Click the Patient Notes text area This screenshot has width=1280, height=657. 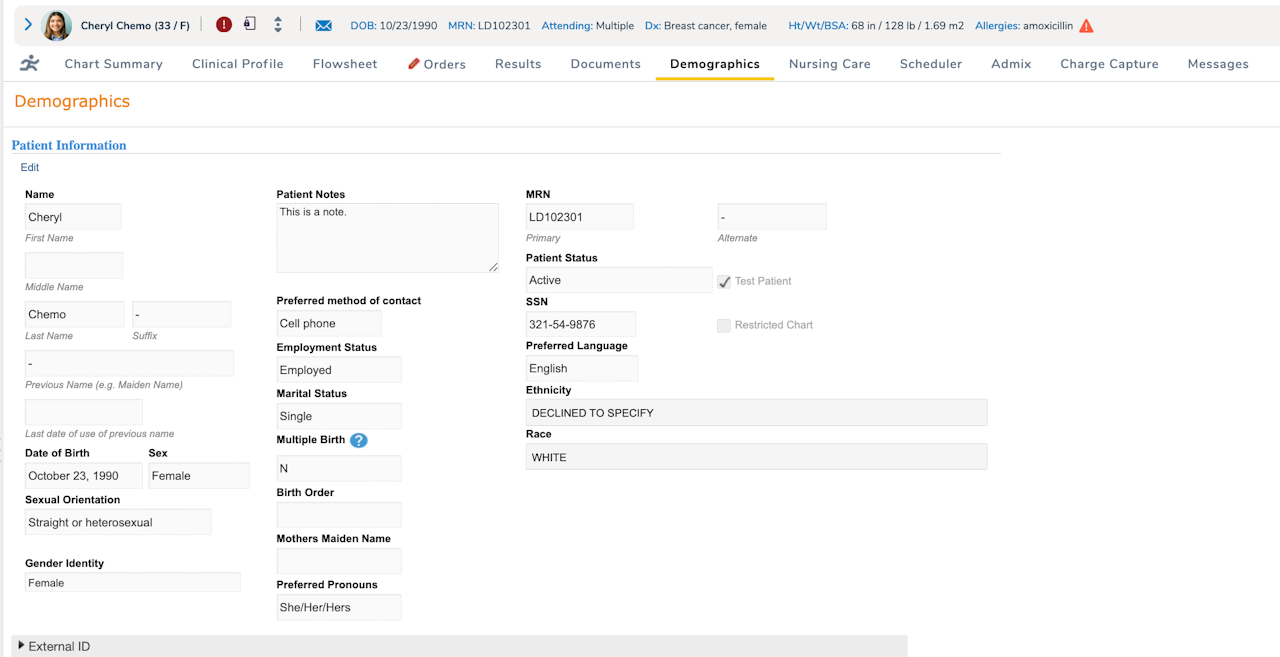[387, 238]
